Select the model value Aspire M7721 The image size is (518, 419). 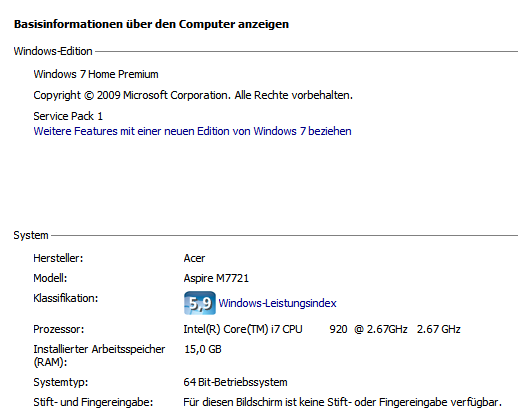(216, 278)
